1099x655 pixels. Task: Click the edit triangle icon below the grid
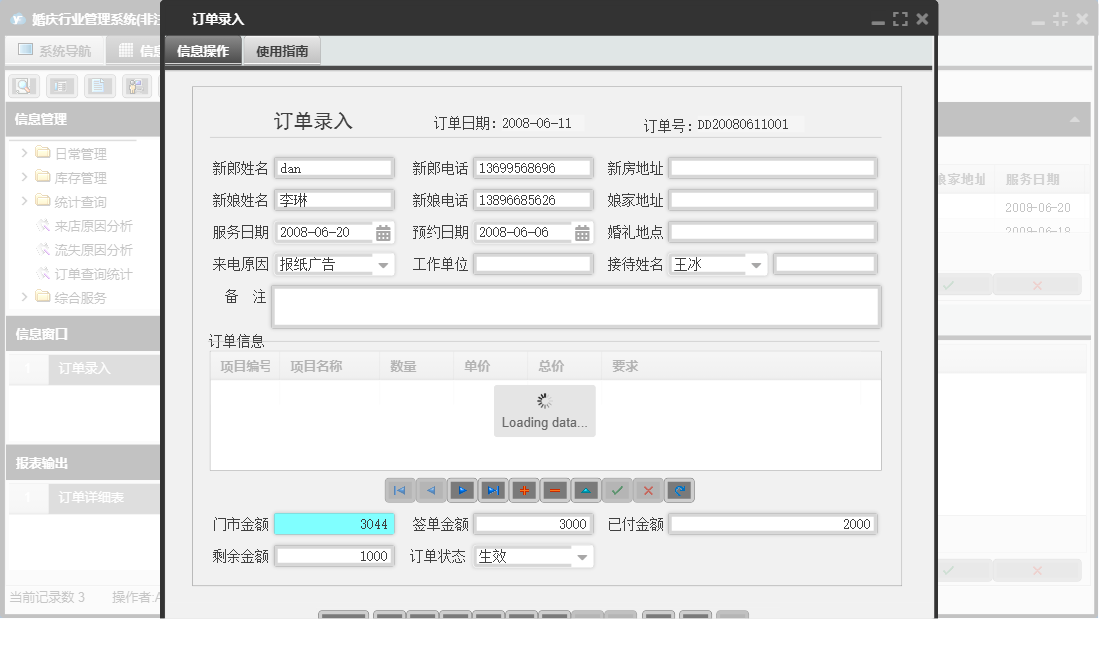tap(588, 490)
